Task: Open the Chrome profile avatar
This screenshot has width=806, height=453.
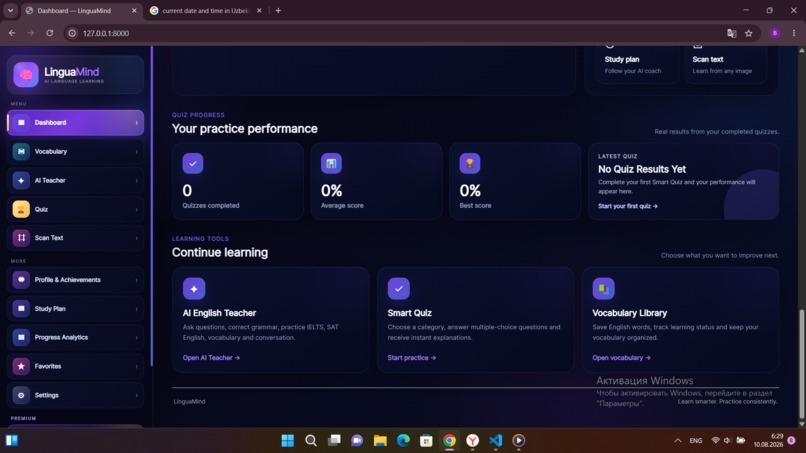Action: point(775,33)
